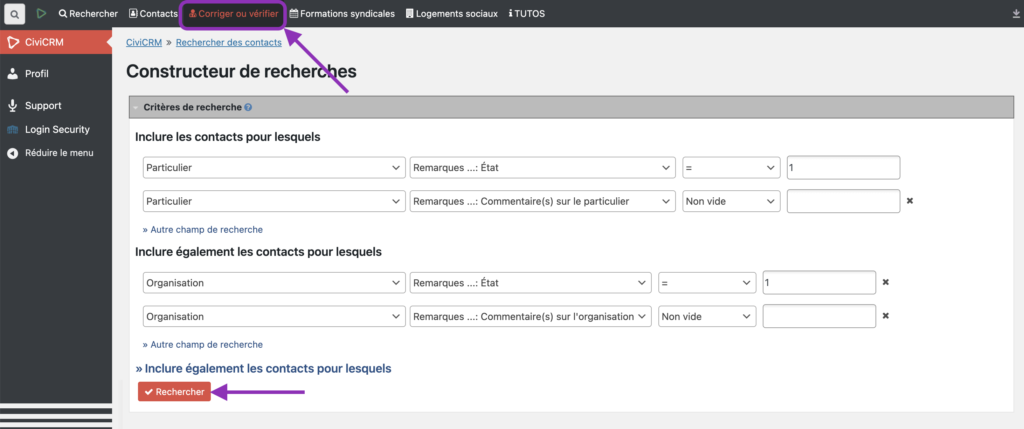Viewport: 1024px width, 429px height.
Task: Remove the Commentaire(s) sur le particulier row
Action: point(909,201)
